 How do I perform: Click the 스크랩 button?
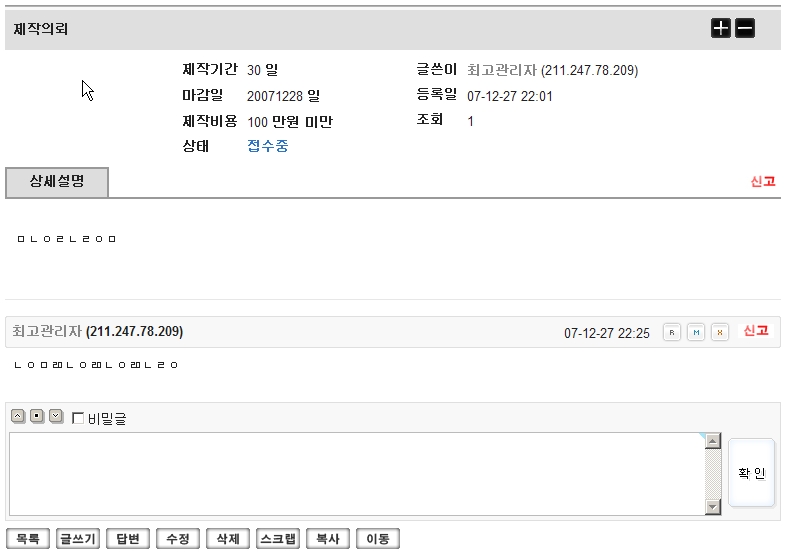point(277,539)
